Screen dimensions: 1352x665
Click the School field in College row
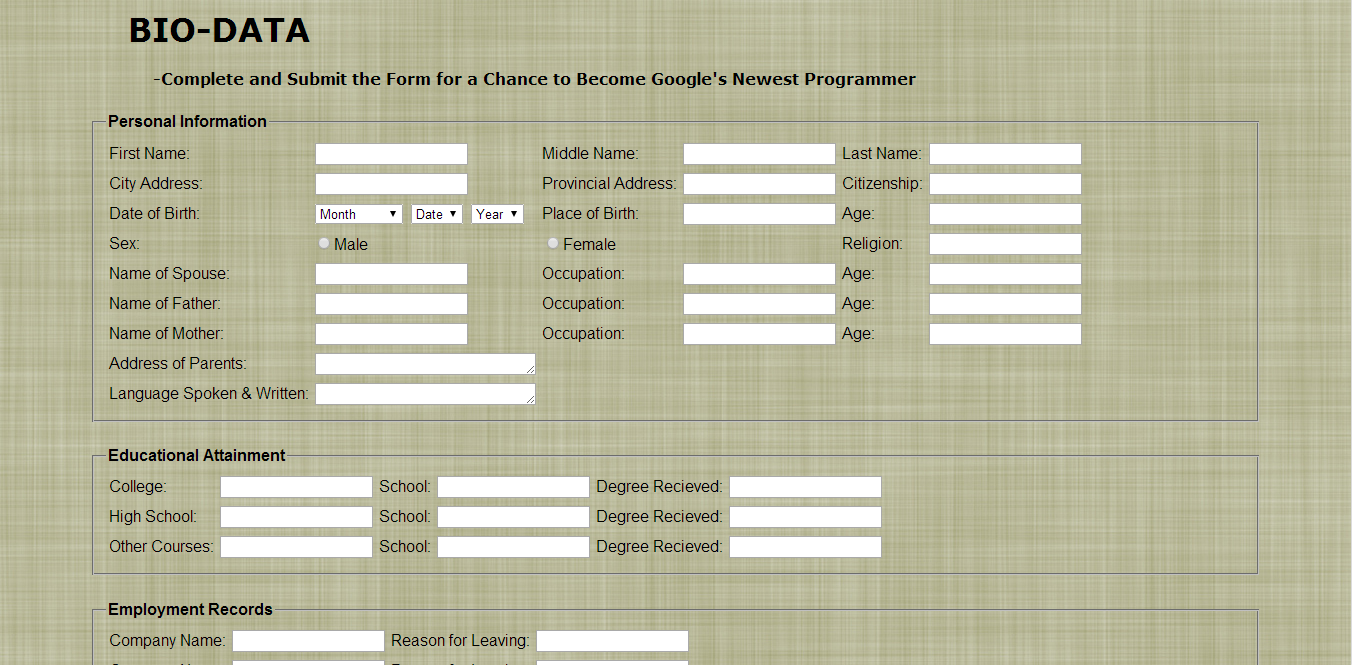513,487
